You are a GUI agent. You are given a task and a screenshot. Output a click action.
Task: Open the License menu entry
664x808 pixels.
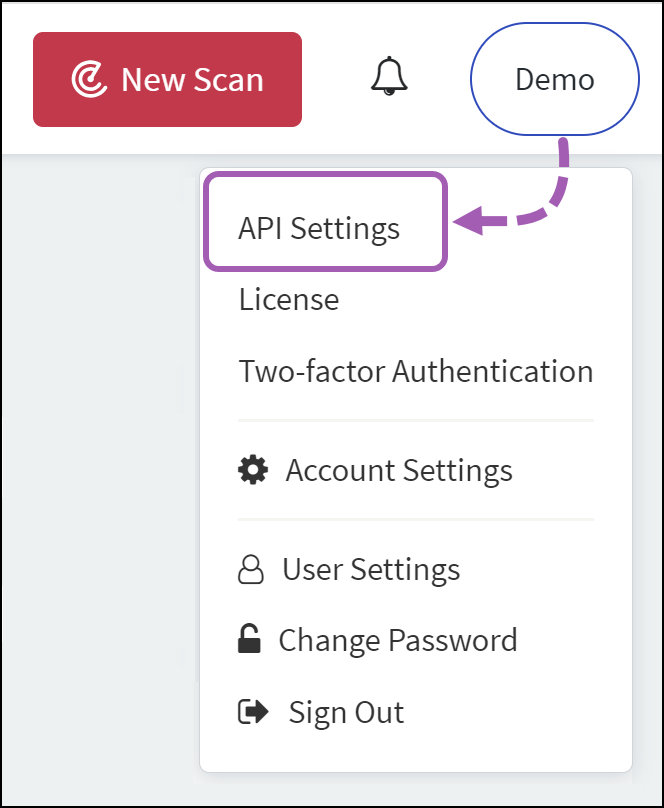point(289,299)
